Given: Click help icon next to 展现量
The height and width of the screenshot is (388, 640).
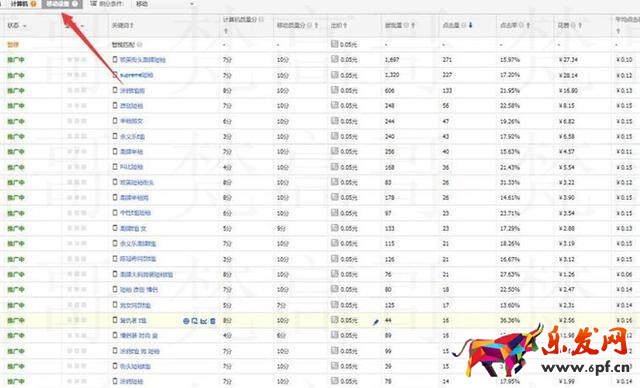Looking at the screenshot, I should click(406, 25).
